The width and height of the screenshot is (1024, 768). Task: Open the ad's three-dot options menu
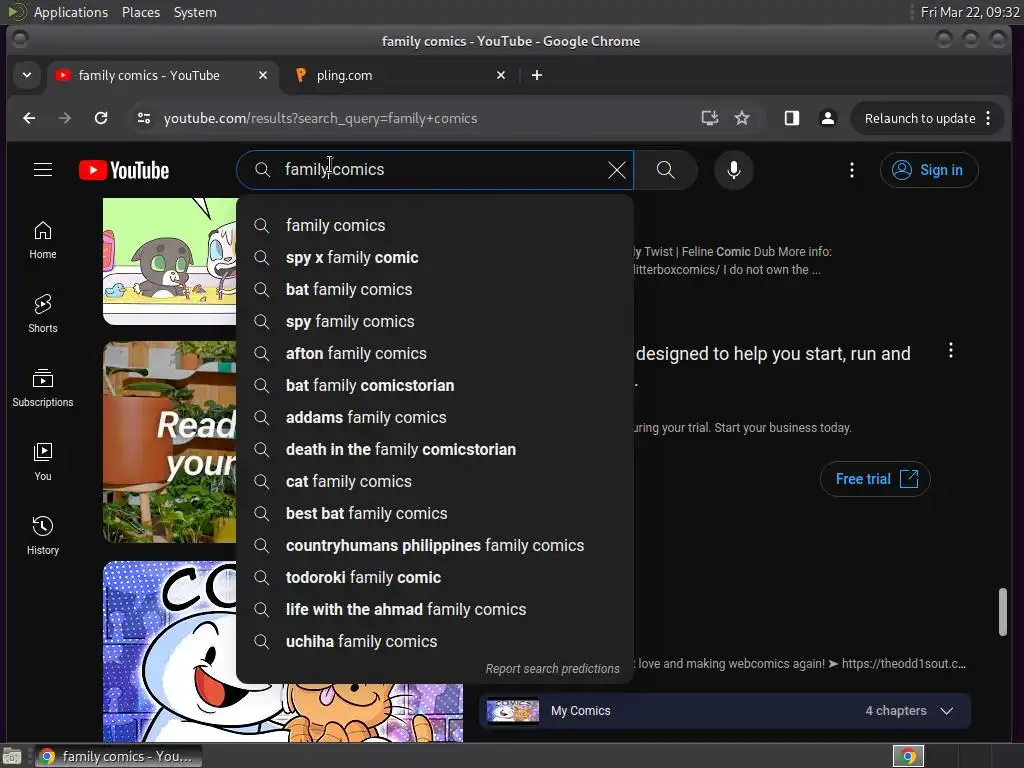coord(951,351)
